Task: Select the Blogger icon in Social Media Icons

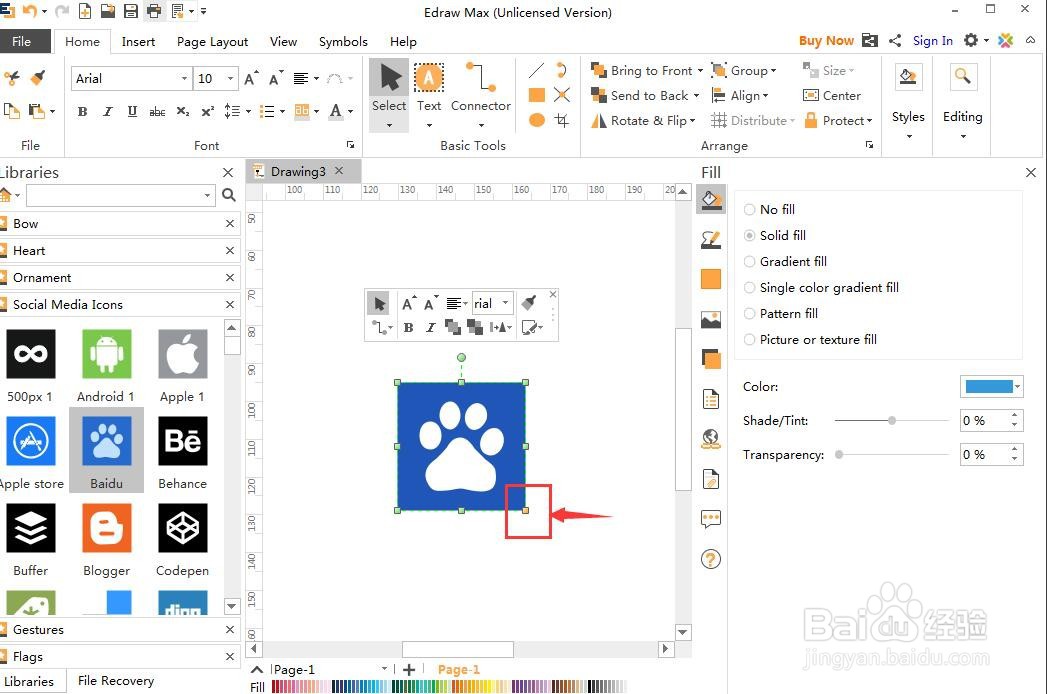Action: (x=106, y=539)
